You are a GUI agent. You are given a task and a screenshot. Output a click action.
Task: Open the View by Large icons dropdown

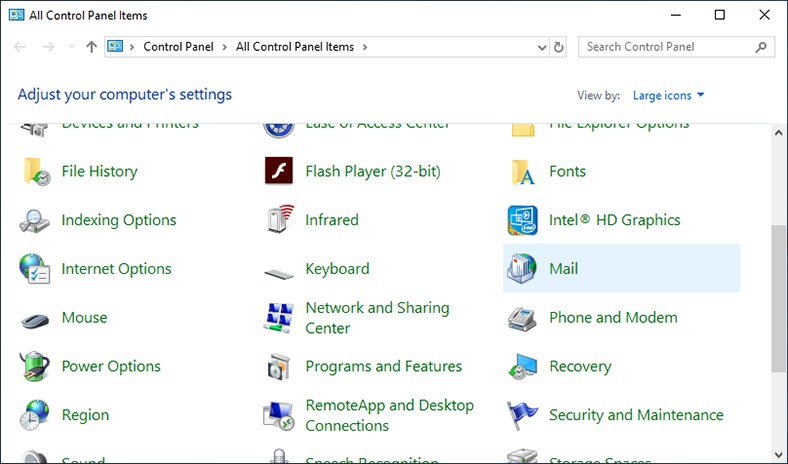(668, 96)
